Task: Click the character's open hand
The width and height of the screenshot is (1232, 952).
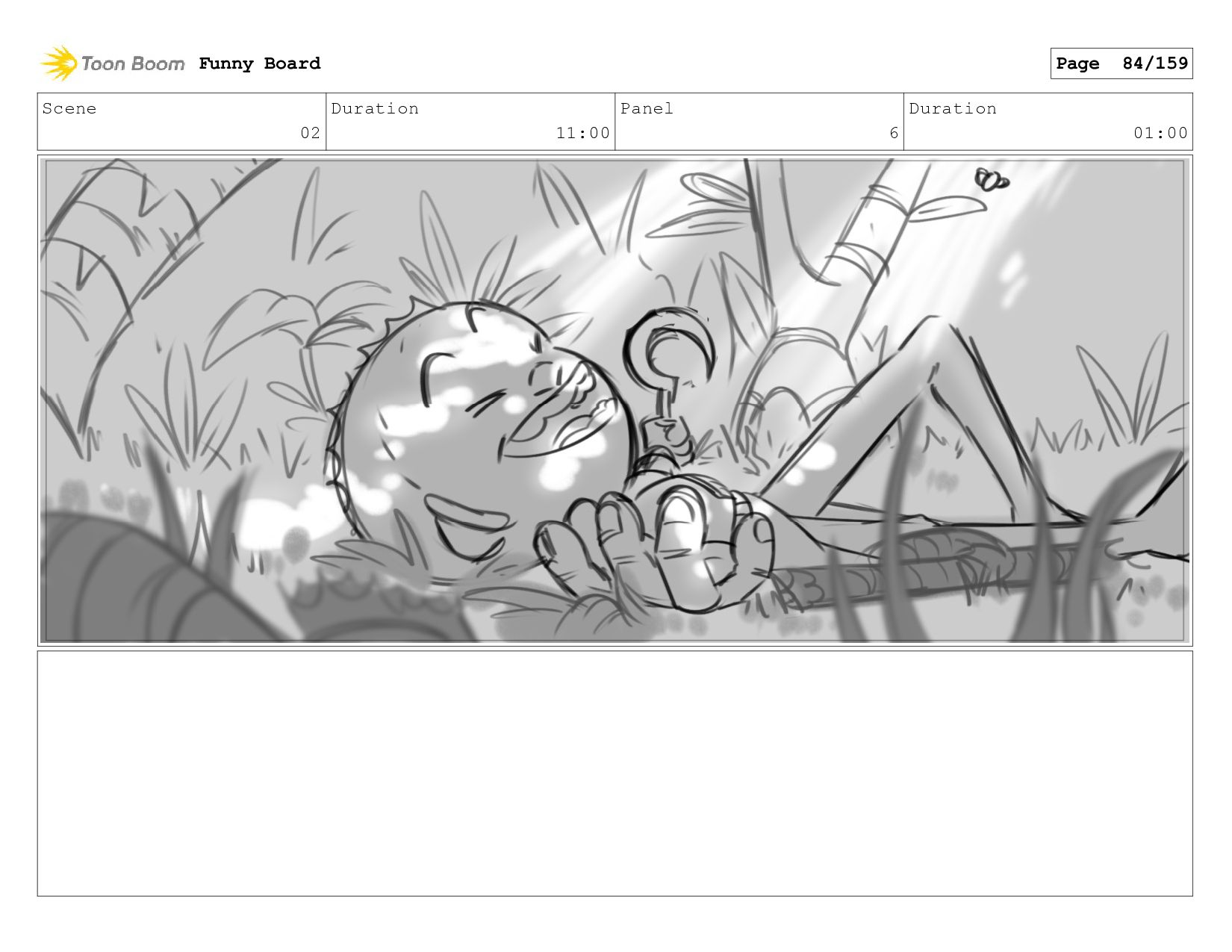Action: point(657,549)
